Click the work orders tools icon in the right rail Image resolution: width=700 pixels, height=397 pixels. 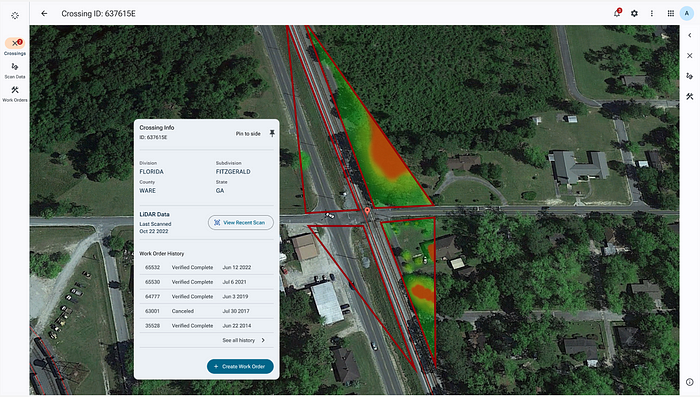tap(690, 96)
